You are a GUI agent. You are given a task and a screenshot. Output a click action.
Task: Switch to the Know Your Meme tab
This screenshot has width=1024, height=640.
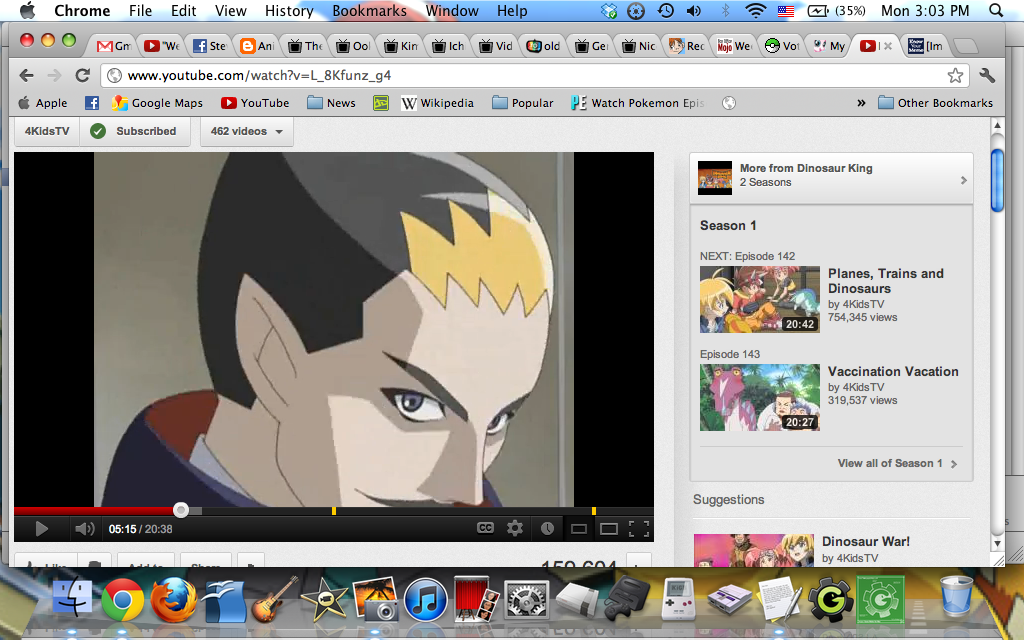click(925, 46)
